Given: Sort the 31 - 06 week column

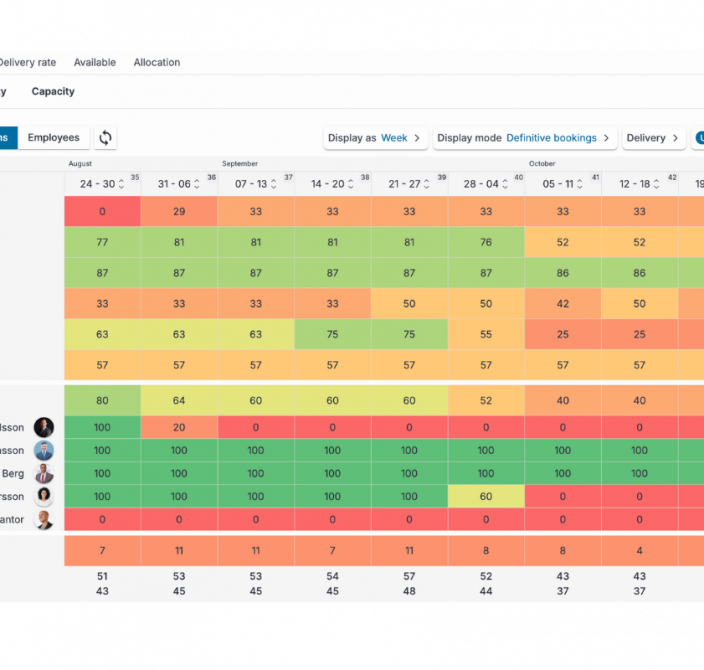Looking at the screenshot, I should [197, 184].
